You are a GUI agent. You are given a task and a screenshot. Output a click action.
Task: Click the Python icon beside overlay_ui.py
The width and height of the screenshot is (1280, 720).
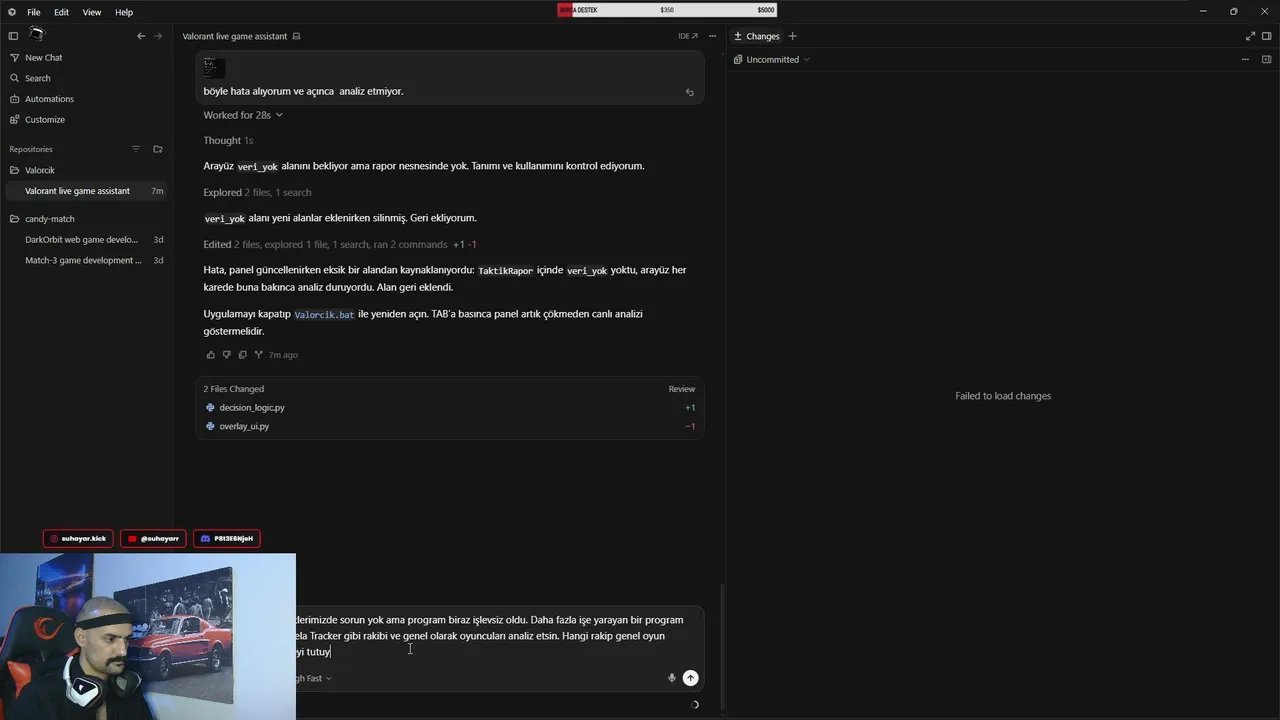point(210,427)
